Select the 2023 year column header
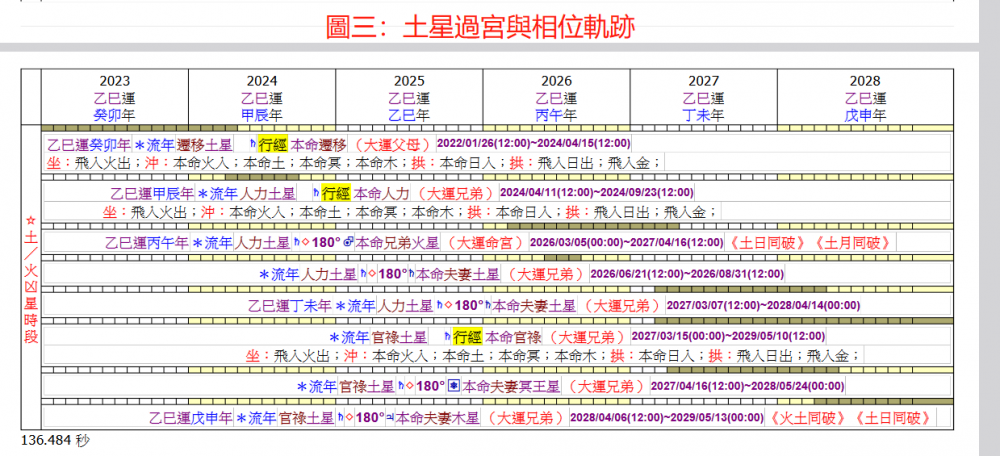 coord(114,82)
